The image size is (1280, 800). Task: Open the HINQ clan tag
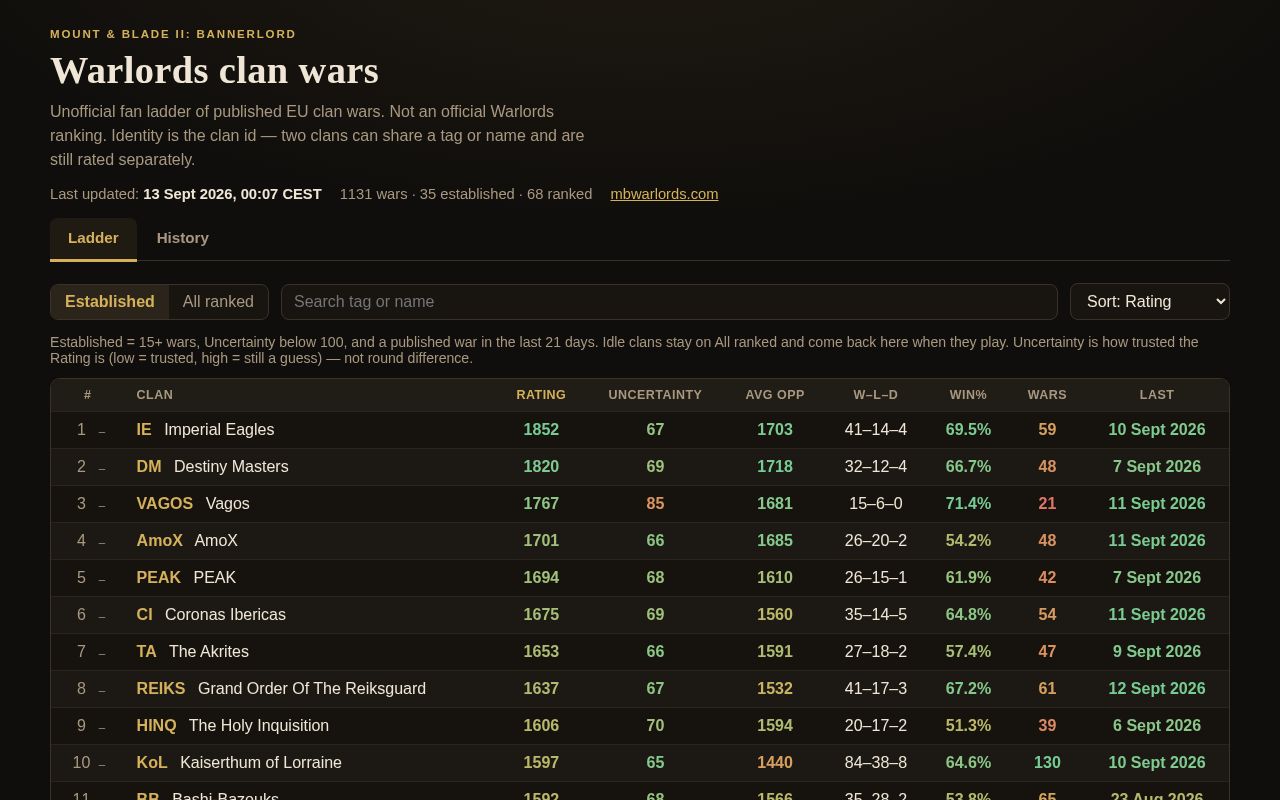(156, 726)
